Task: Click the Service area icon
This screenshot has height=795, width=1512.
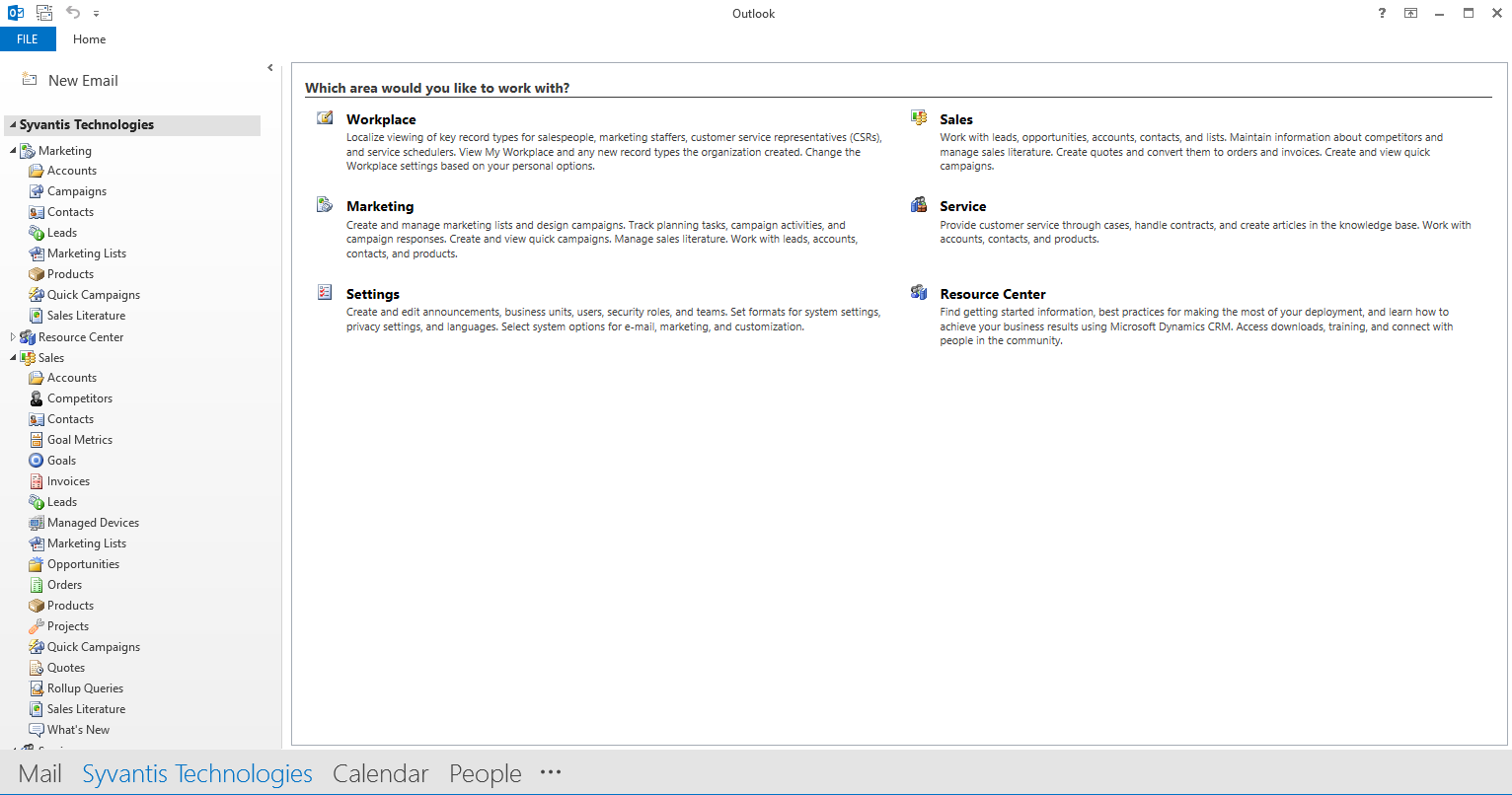Action: click(919, 205)
